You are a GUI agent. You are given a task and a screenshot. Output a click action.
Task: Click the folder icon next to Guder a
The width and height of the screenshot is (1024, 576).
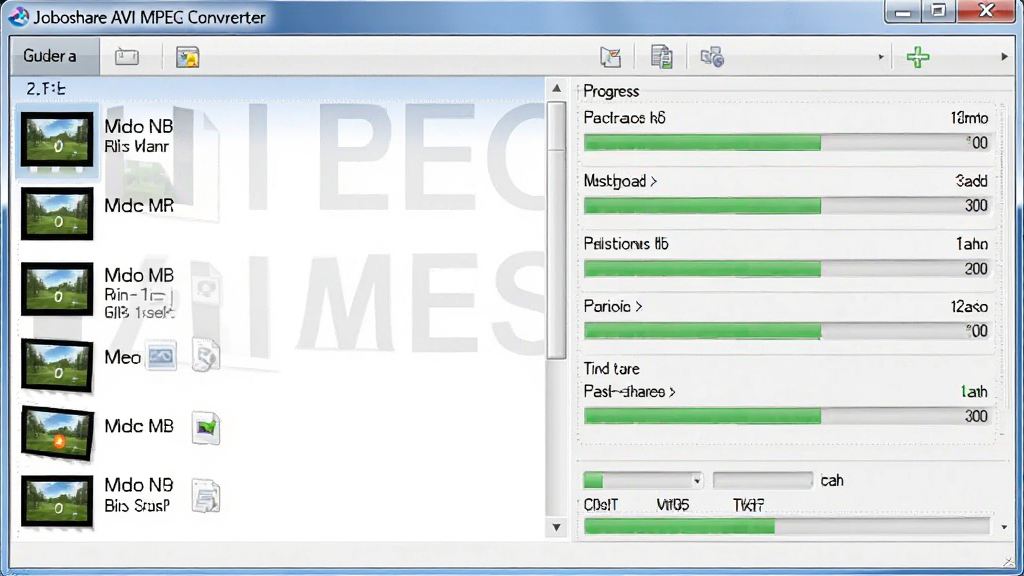(x=127, y=57)
